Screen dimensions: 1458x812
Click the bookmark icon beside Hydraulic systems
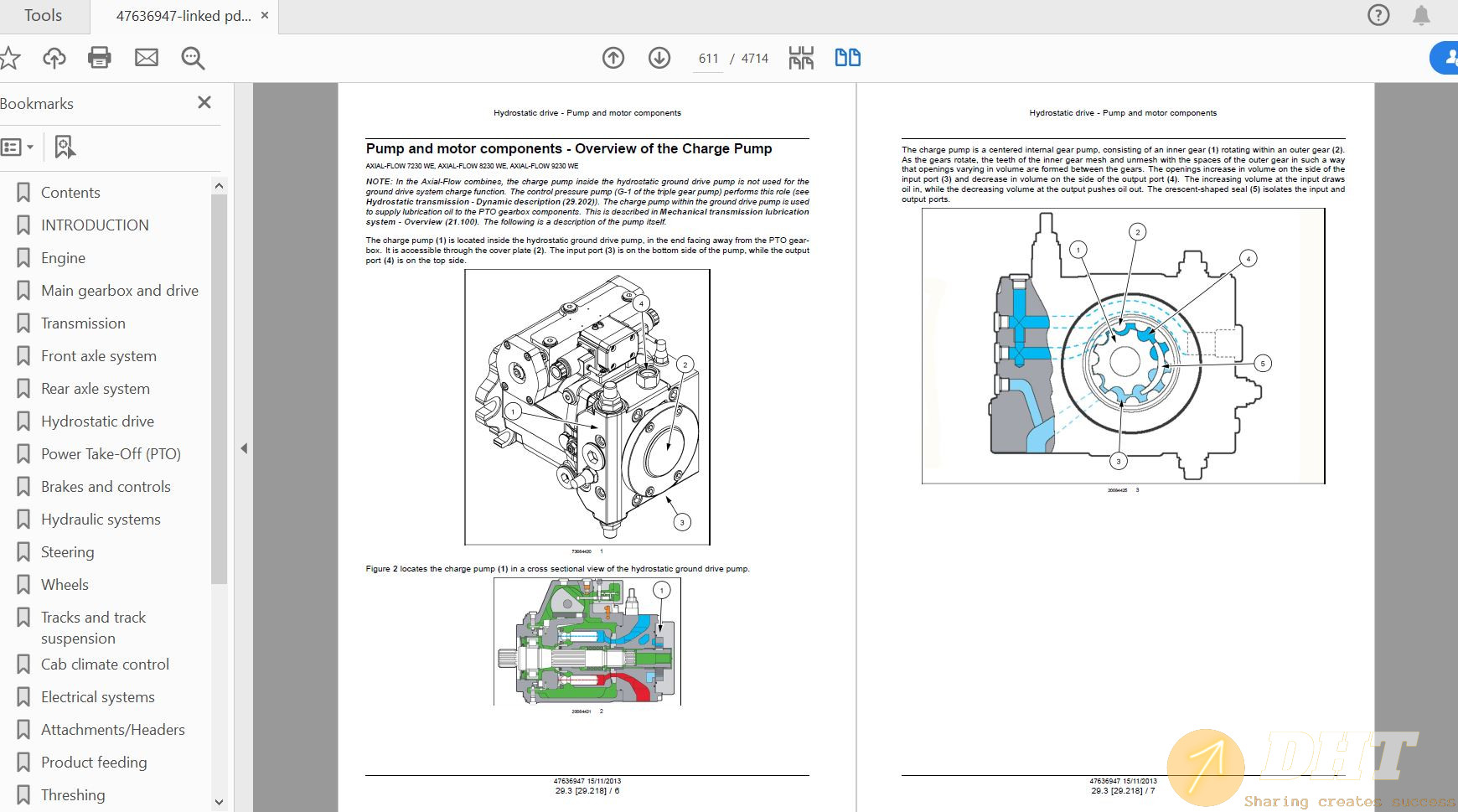23,520
